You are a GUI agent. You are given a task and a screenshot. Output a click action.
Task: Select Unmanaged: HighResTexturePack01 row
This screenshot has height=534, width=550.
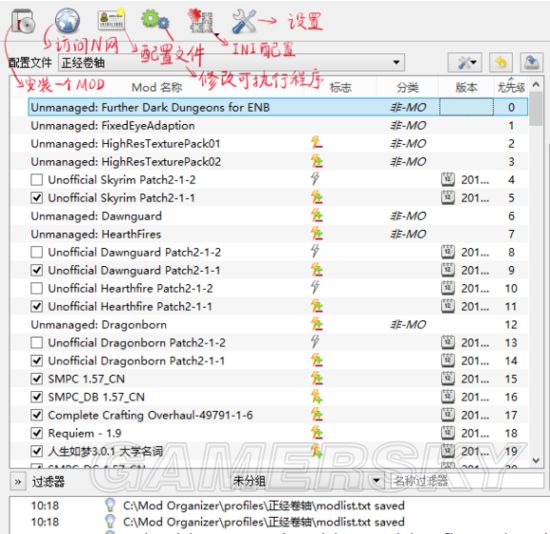point(270,143)
